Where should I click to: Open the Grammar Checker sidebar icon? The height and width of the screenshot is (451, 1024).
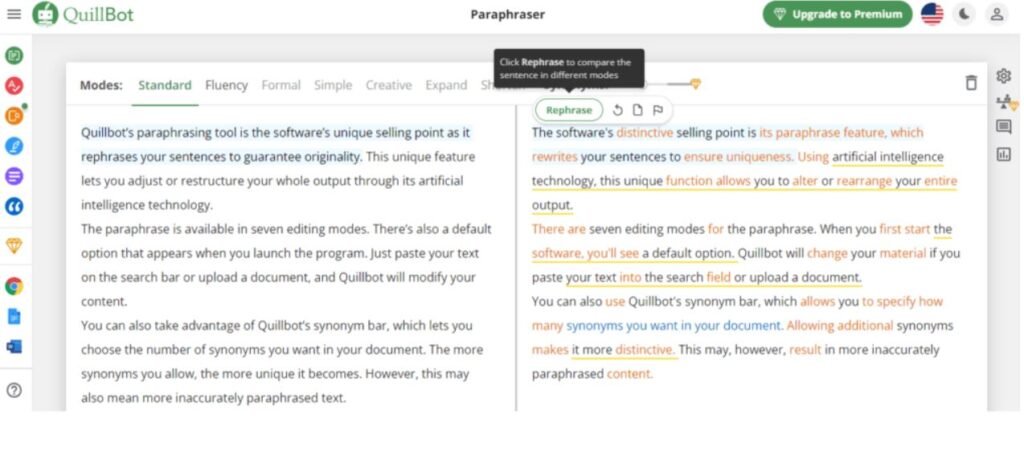click(x=14, y=86)
